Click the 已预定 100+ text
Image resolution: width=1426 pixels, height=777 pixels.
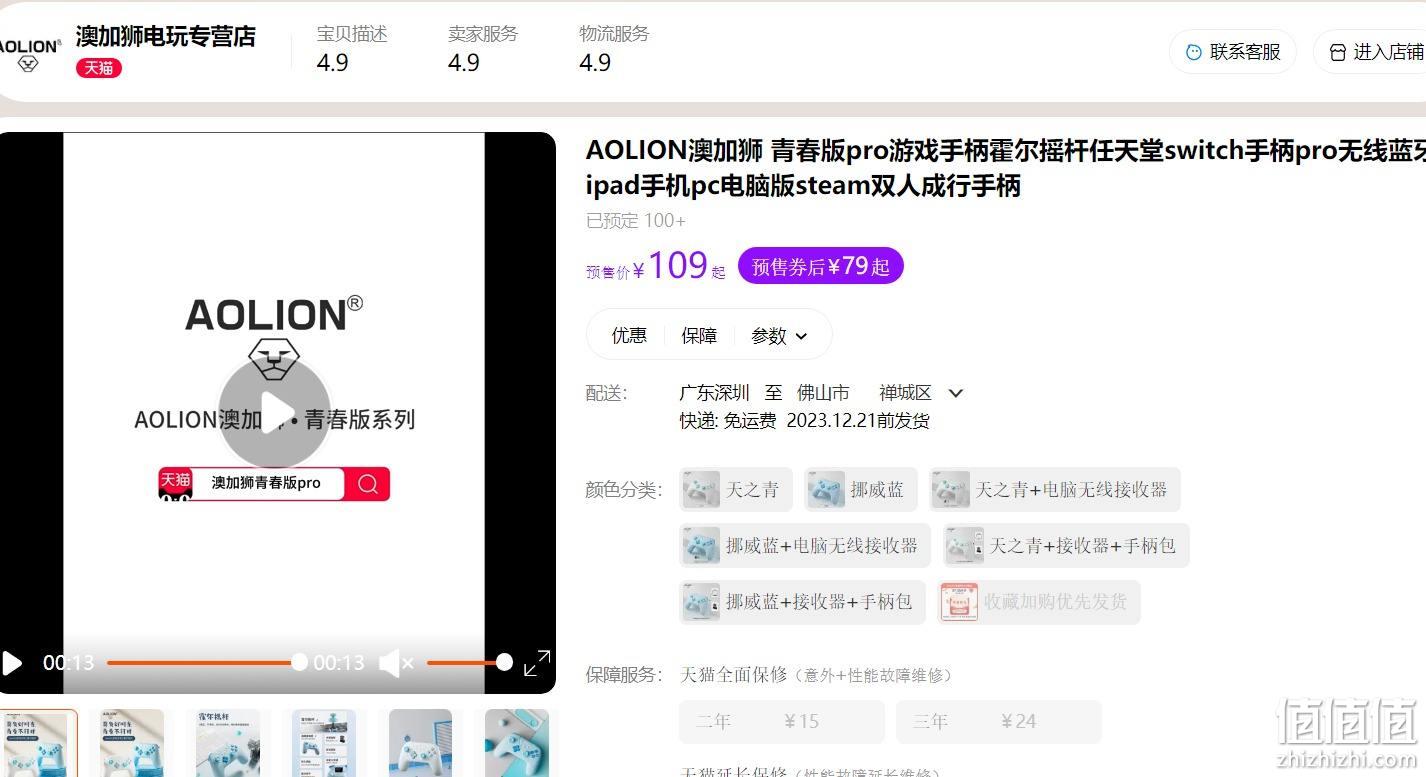636,221
